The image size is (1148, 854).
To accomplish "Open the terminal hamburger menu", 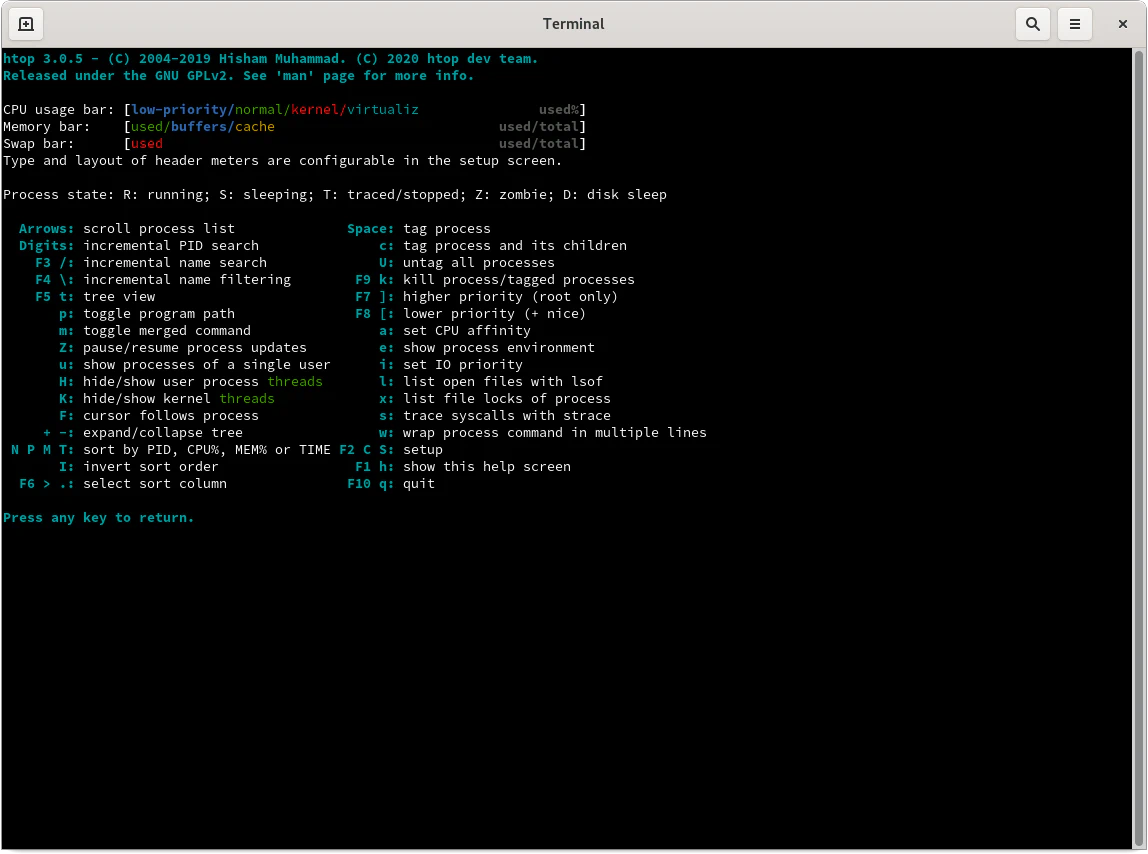I will (1075, 24).
